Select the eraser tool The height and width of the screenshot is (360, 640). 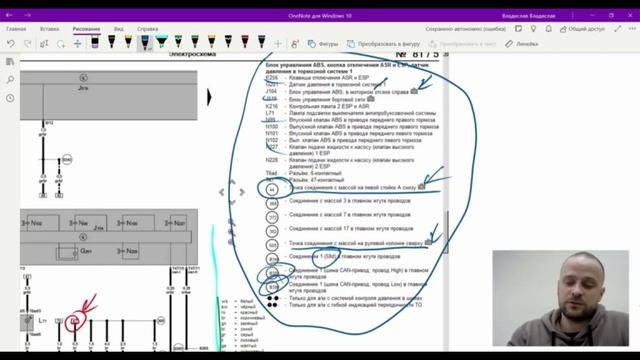[x=95, y=42]
